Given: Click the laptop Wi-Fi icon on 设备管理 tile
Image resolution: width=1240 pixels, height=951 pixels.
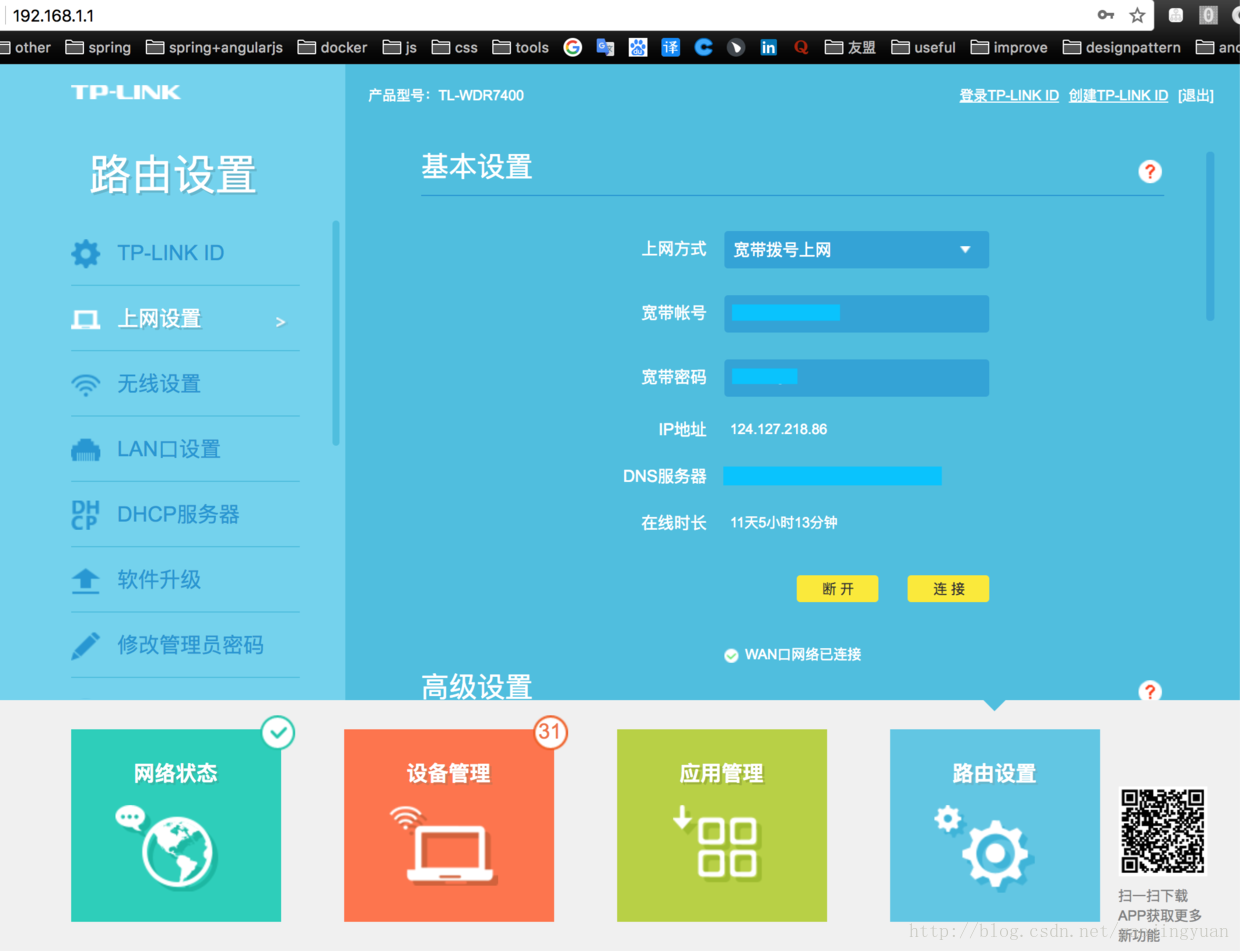Looking at the screenshot, I should pyautogui.click(x=444, y=845).
